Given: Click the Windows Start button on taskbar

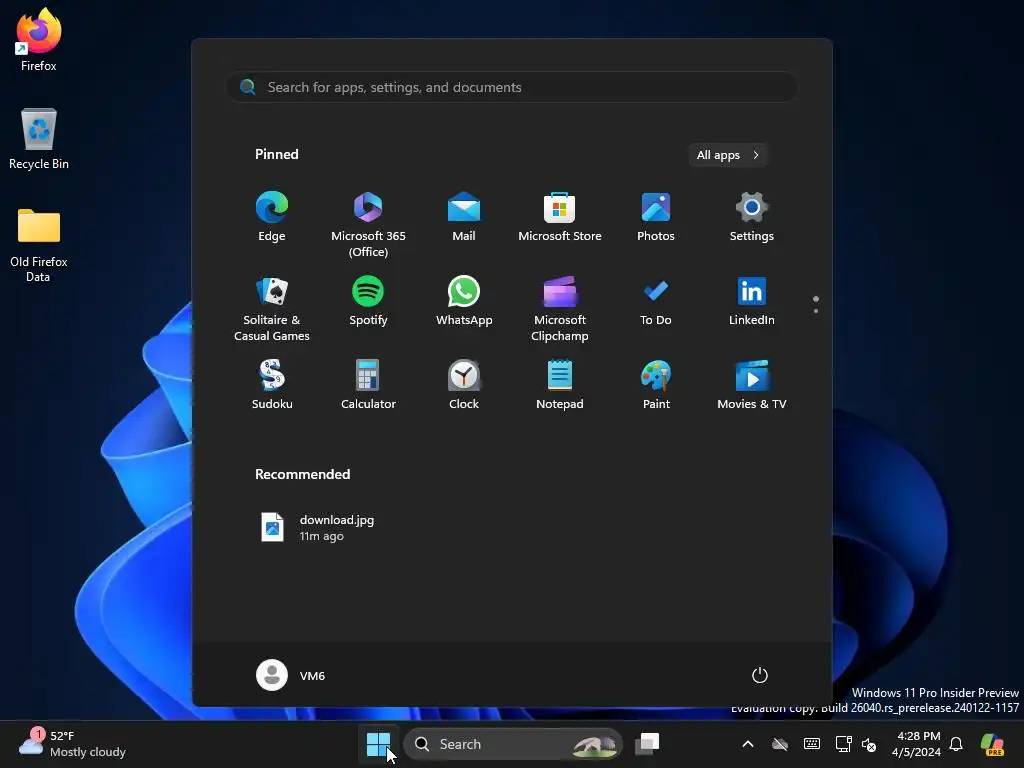Looking at the screenshot, I should click(378, 744).
